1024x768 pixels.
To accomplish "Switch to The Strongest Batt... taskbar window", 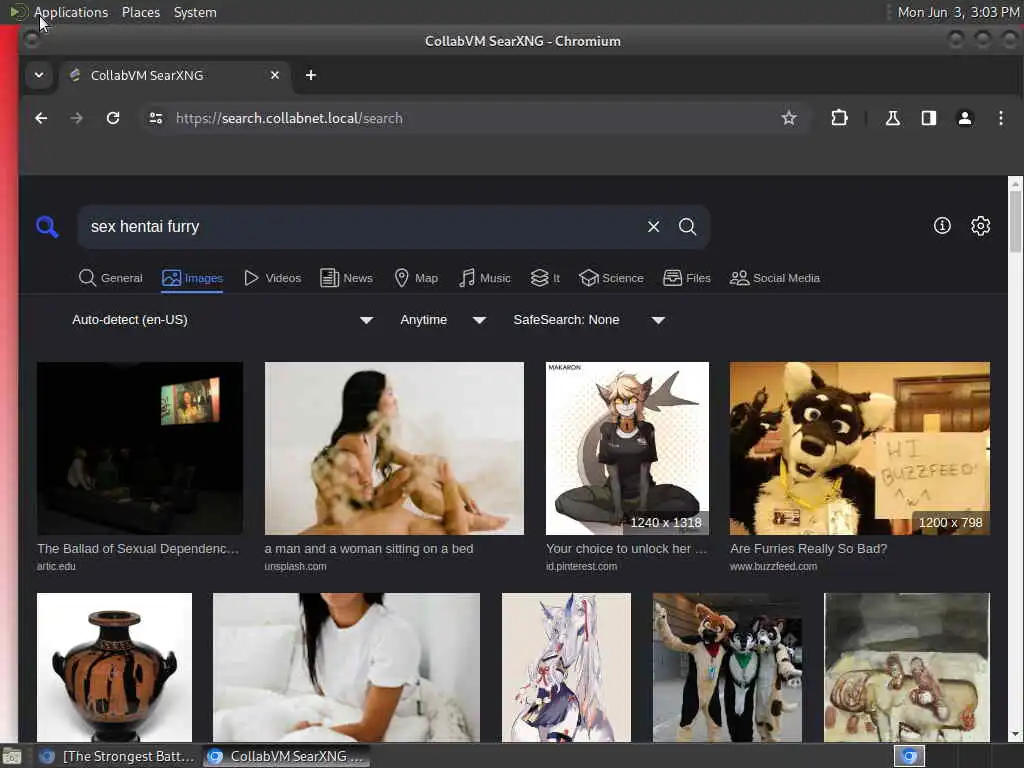I will pos(117,756).
